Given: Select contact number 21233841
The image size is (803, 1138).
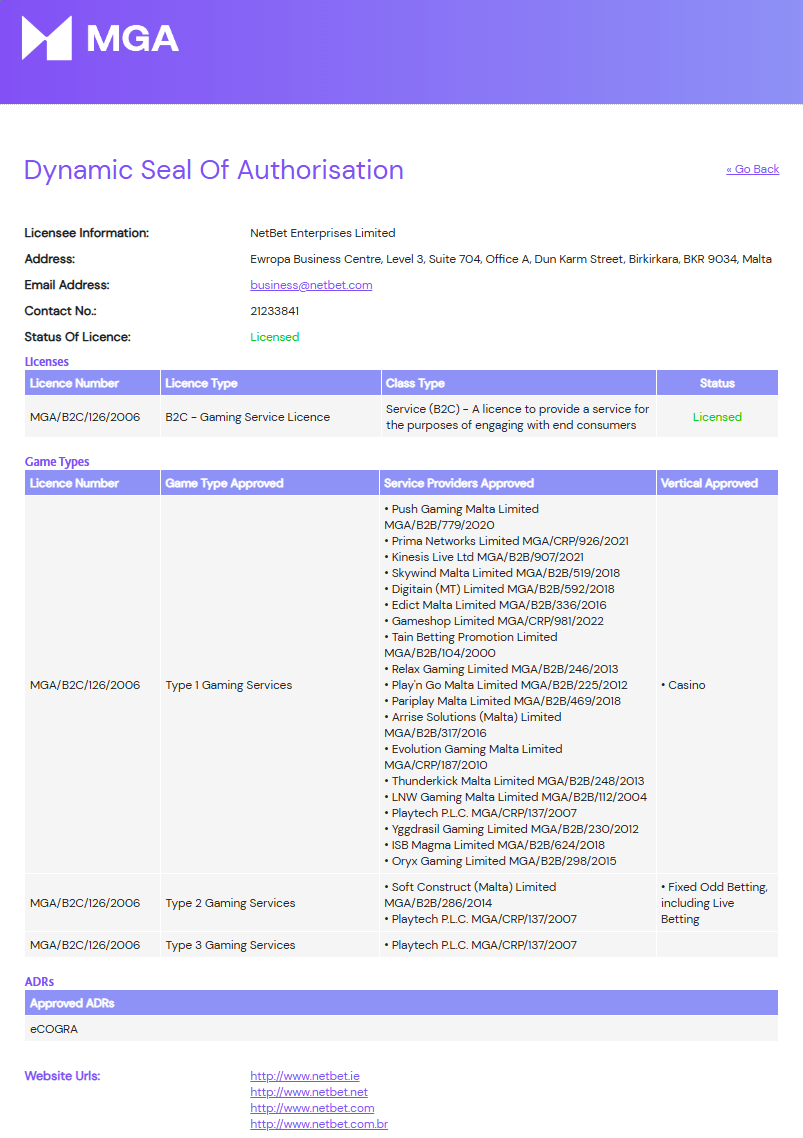Looking at the screenshot, I should [x=274, y=311].
